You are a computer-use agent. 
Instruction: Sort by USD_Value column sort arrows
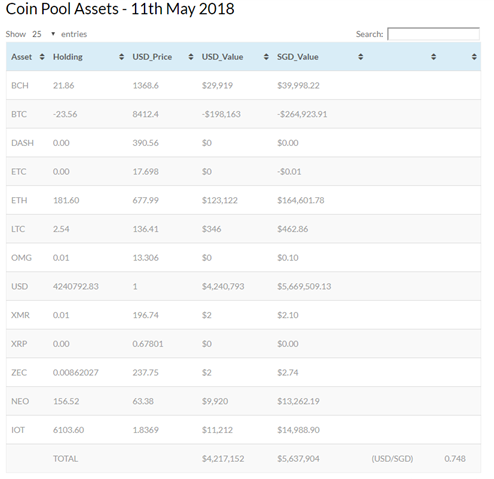click(266, 57)
